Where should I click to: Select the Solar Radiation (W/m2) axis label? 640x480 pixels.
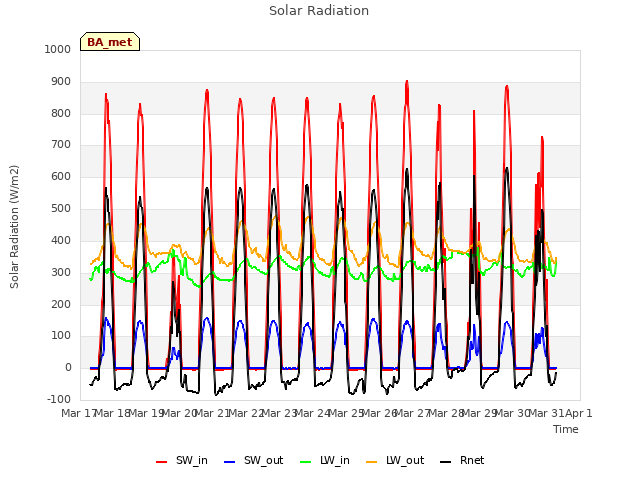point(14,227)
